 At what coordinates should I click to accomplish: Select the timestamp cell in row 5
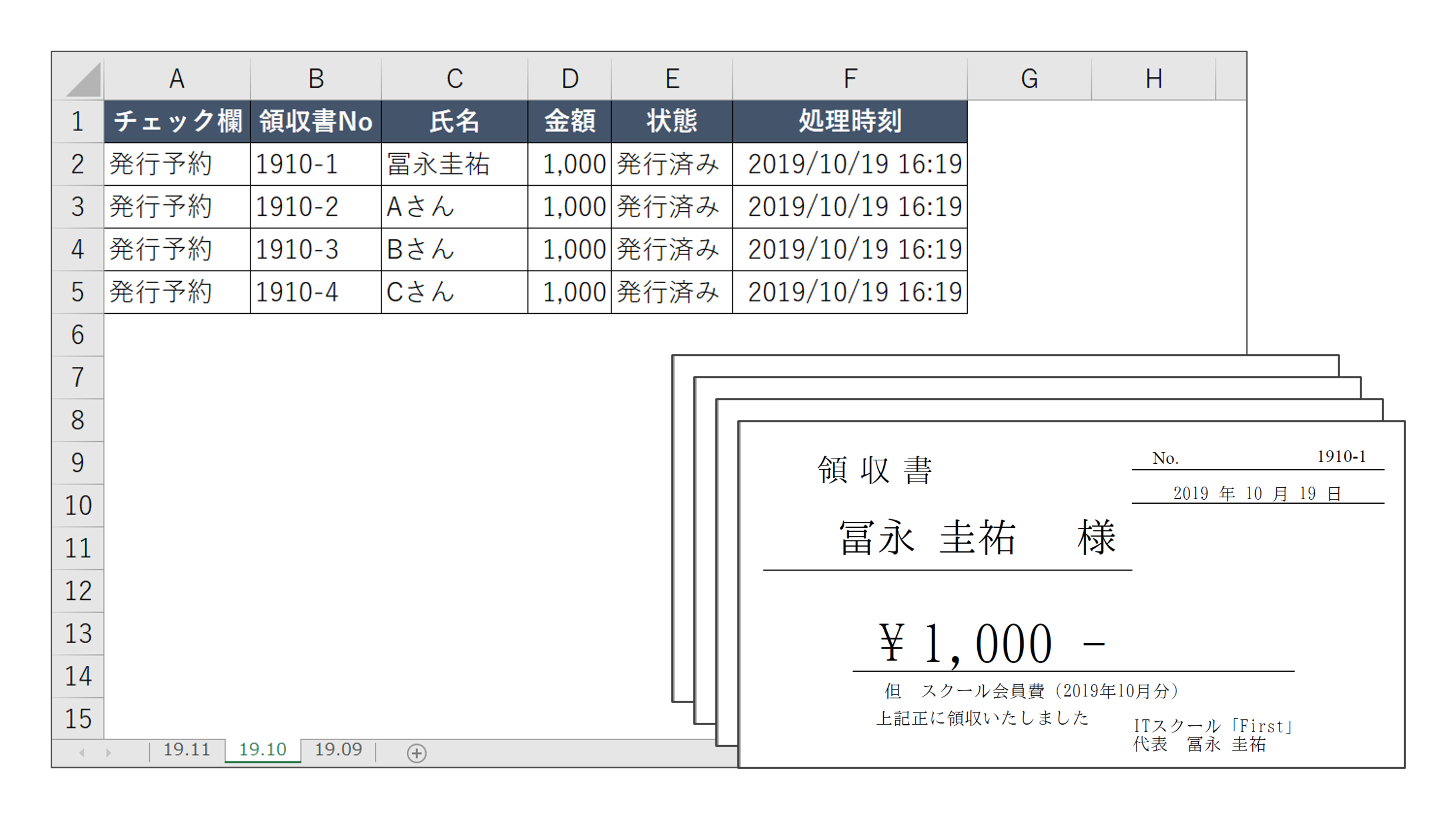tap(850, 292)
